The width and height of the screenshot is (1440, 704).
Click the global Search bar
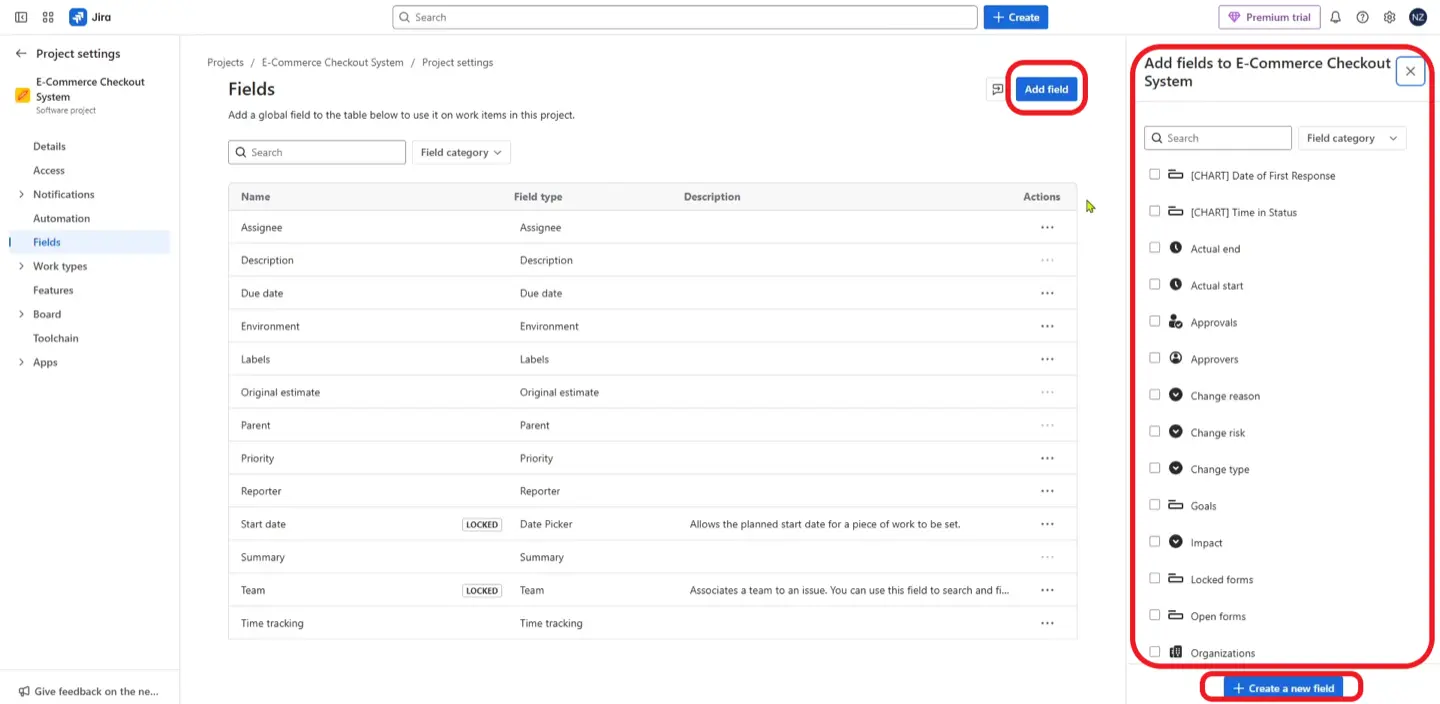tap(685, 17)
